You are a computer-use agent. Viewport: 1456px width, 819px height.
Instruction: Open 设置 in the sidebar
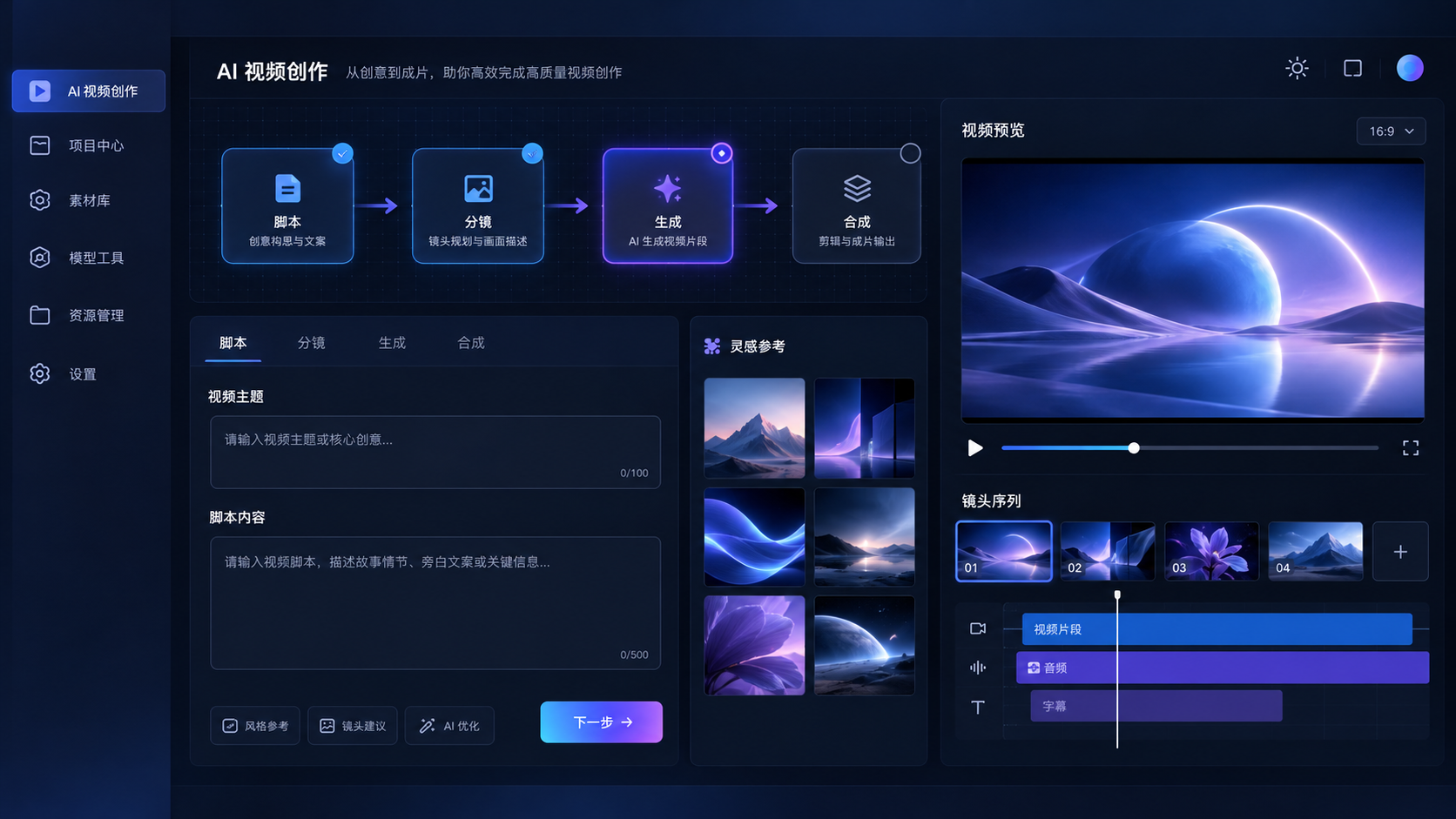[x=89, y=374]
